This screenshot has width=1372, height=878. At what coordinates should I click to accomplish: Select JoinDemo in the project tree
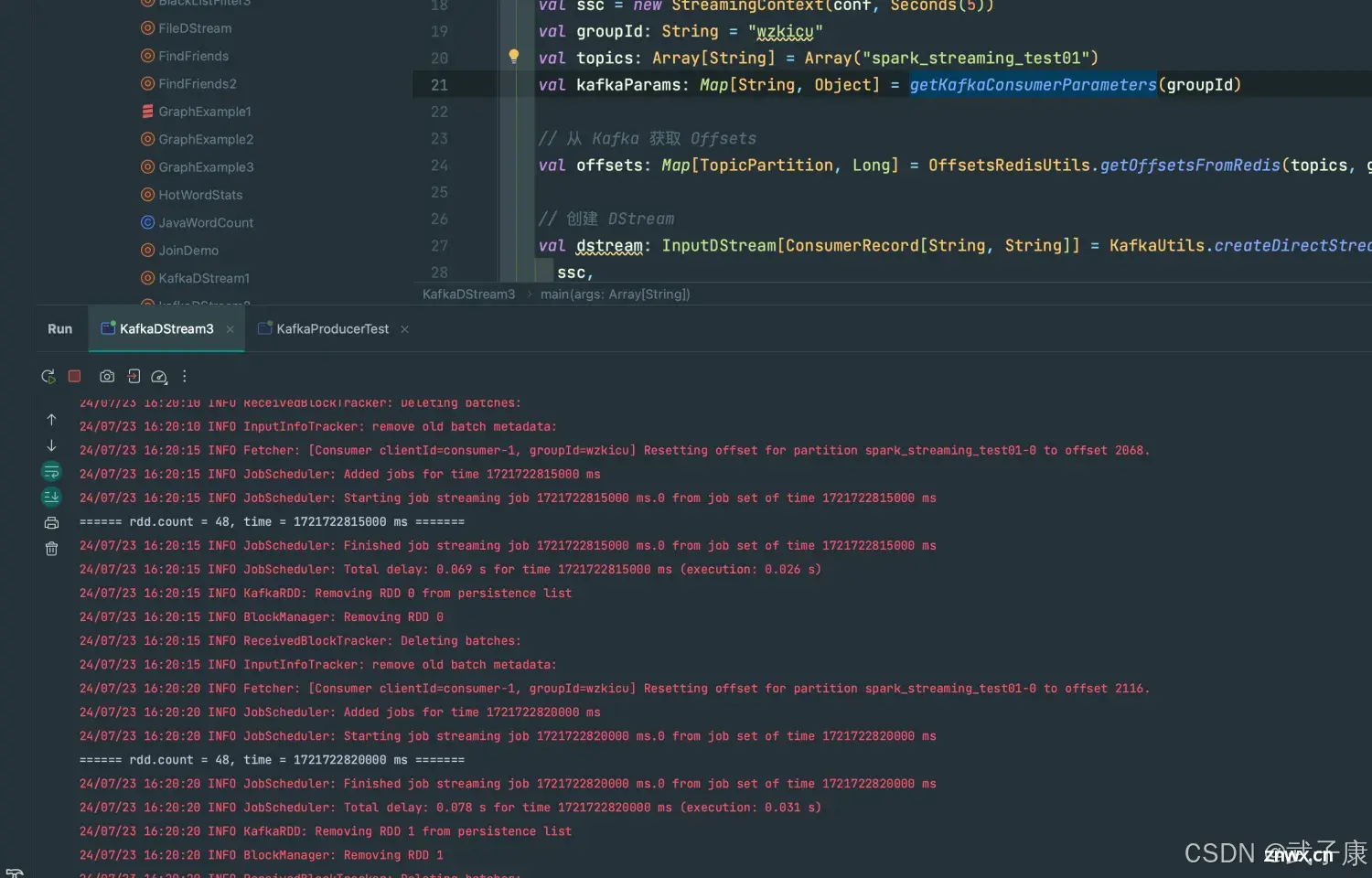pos(188,250)
